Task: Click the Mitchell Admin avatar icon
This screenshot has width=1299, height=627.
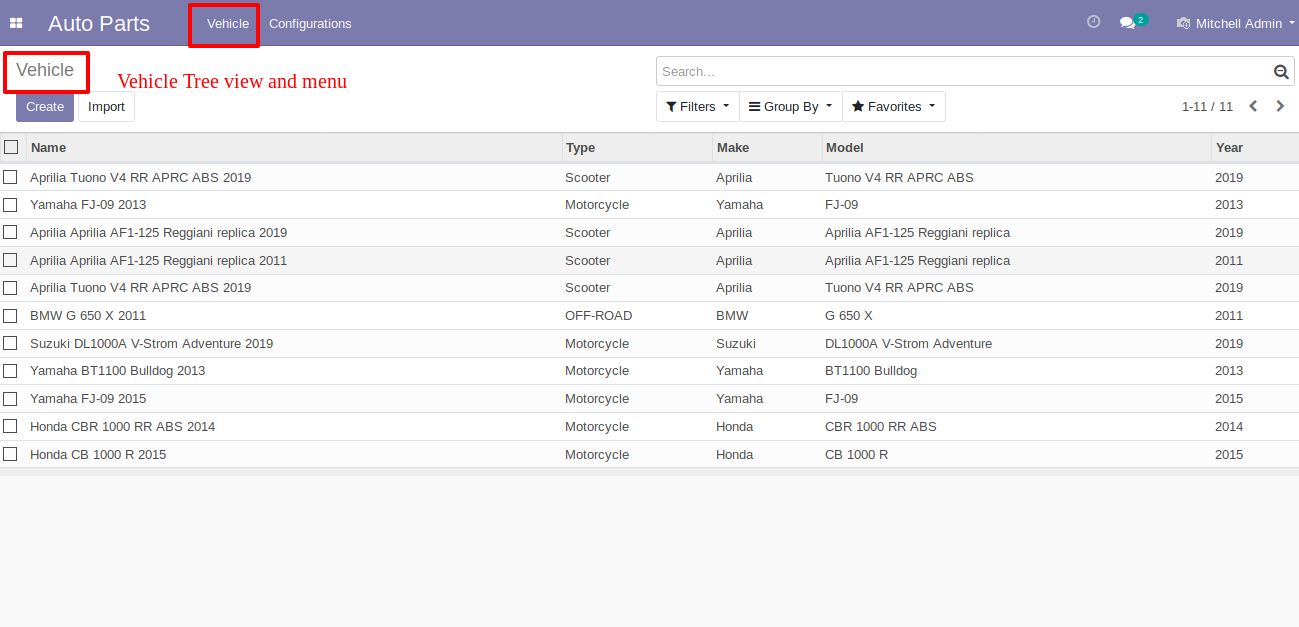Action: click(1184, 23)
